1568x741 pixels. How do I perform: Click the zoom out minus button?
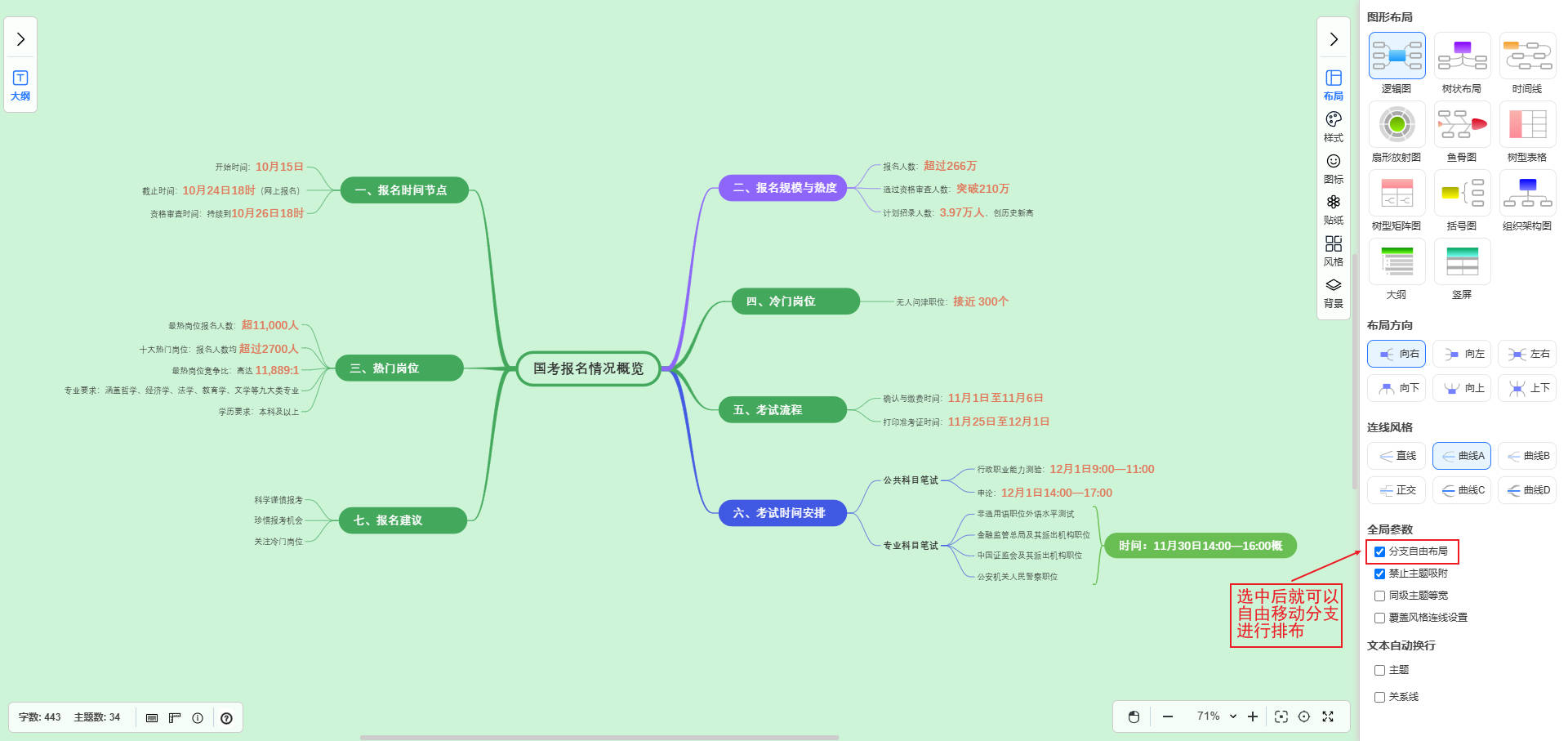pos(1168,716)
